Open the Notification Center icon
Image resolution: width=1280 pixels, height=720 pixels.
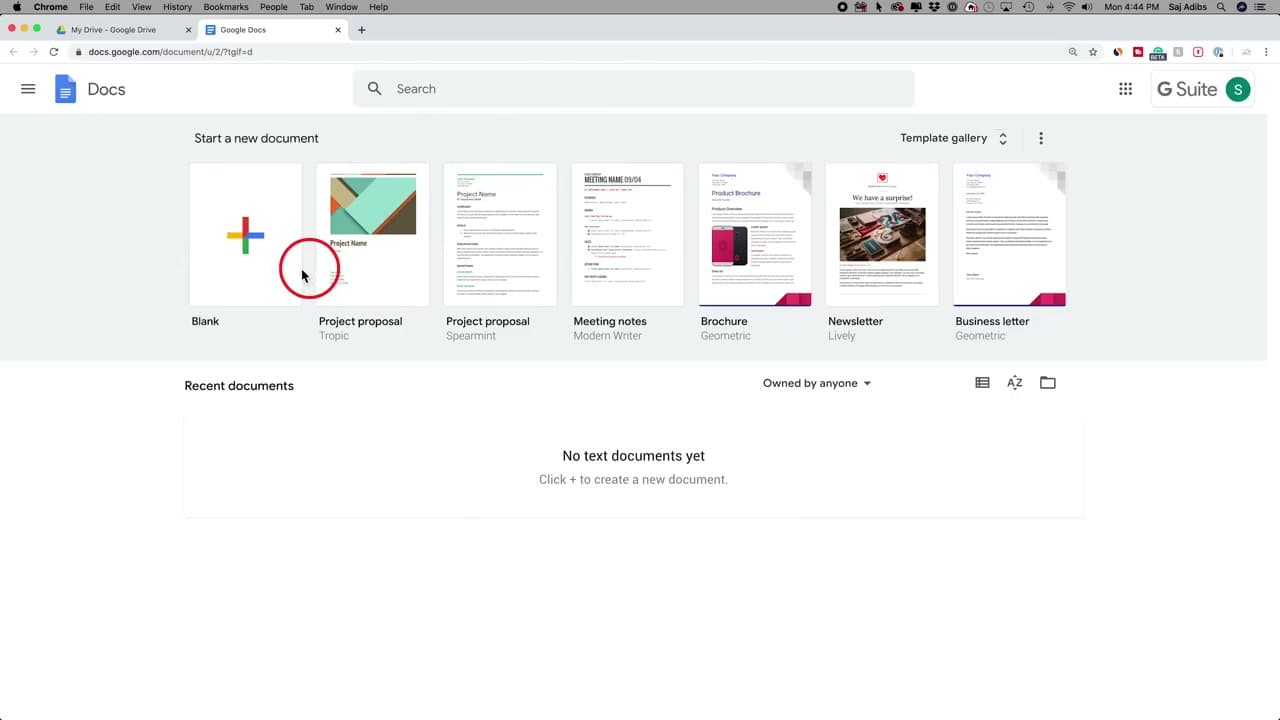1259,7
